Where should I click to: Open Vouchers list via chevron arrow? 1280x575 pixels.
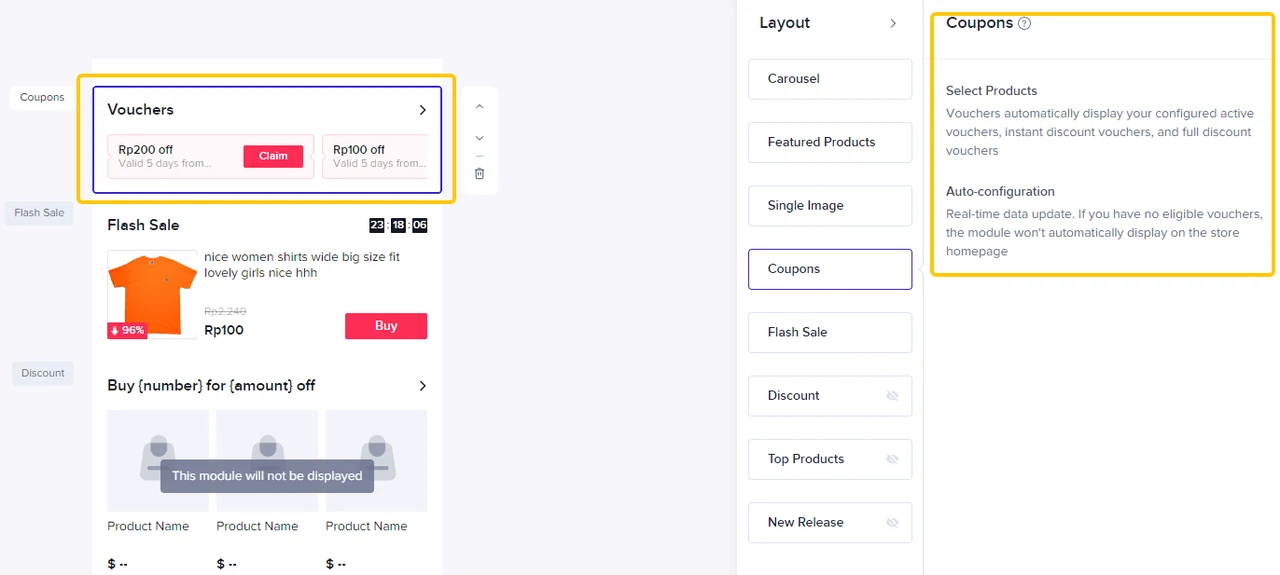point(422,110)
